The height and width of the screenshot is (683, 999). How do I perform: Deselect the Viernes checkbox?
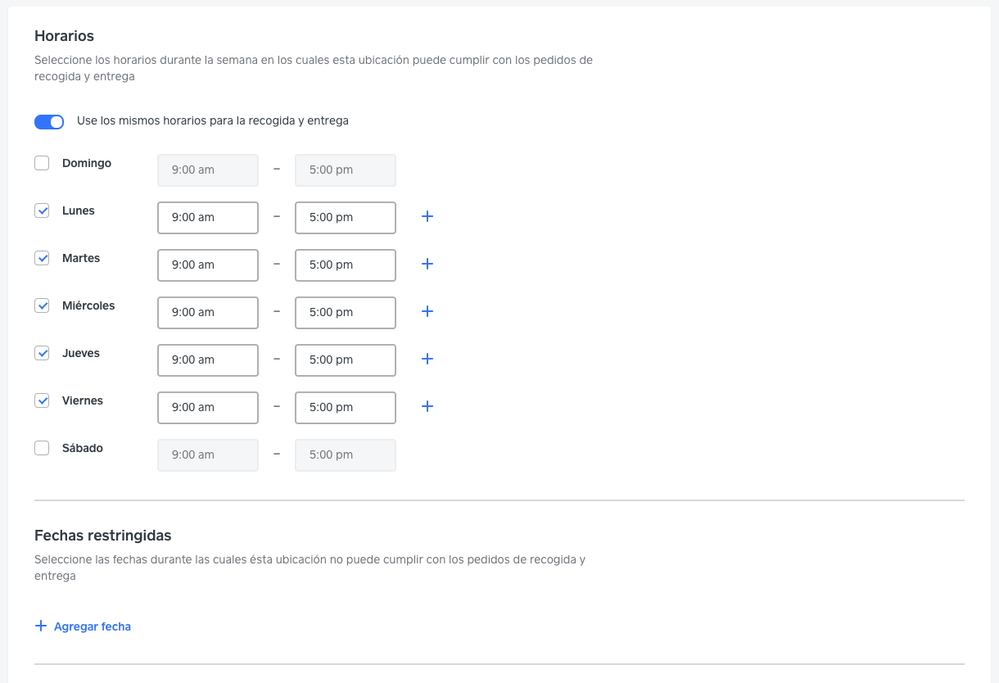[x=42, y=401]
